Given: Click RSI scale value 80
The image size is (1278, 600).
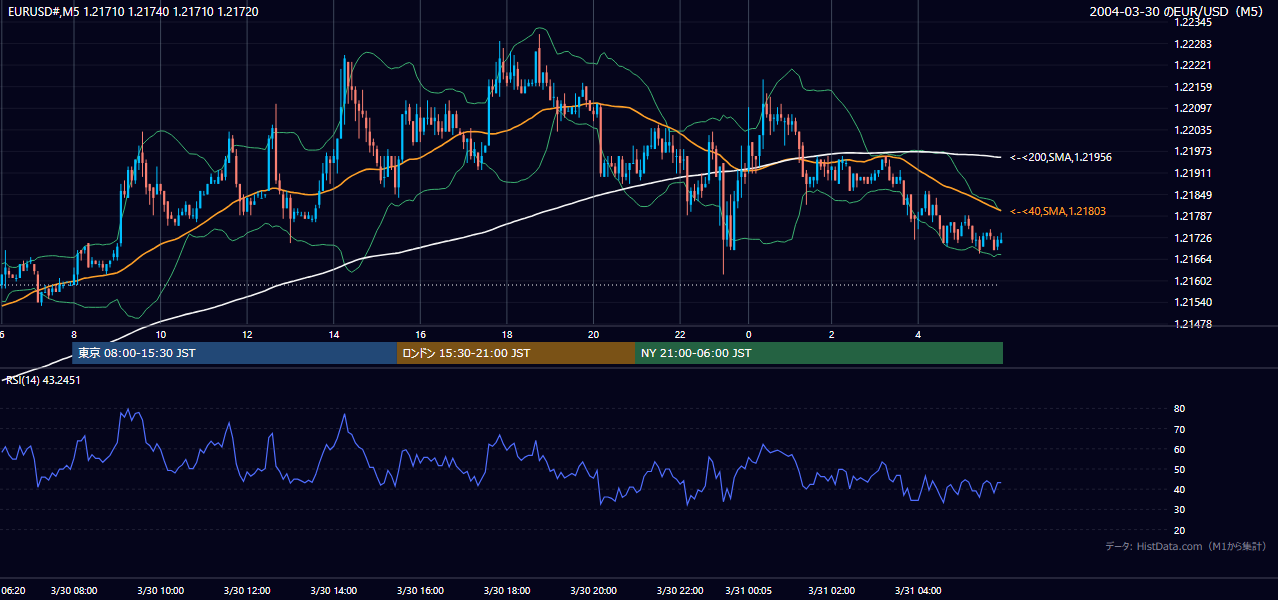Looking at the screenshot, I should (x=1179, y=409).
